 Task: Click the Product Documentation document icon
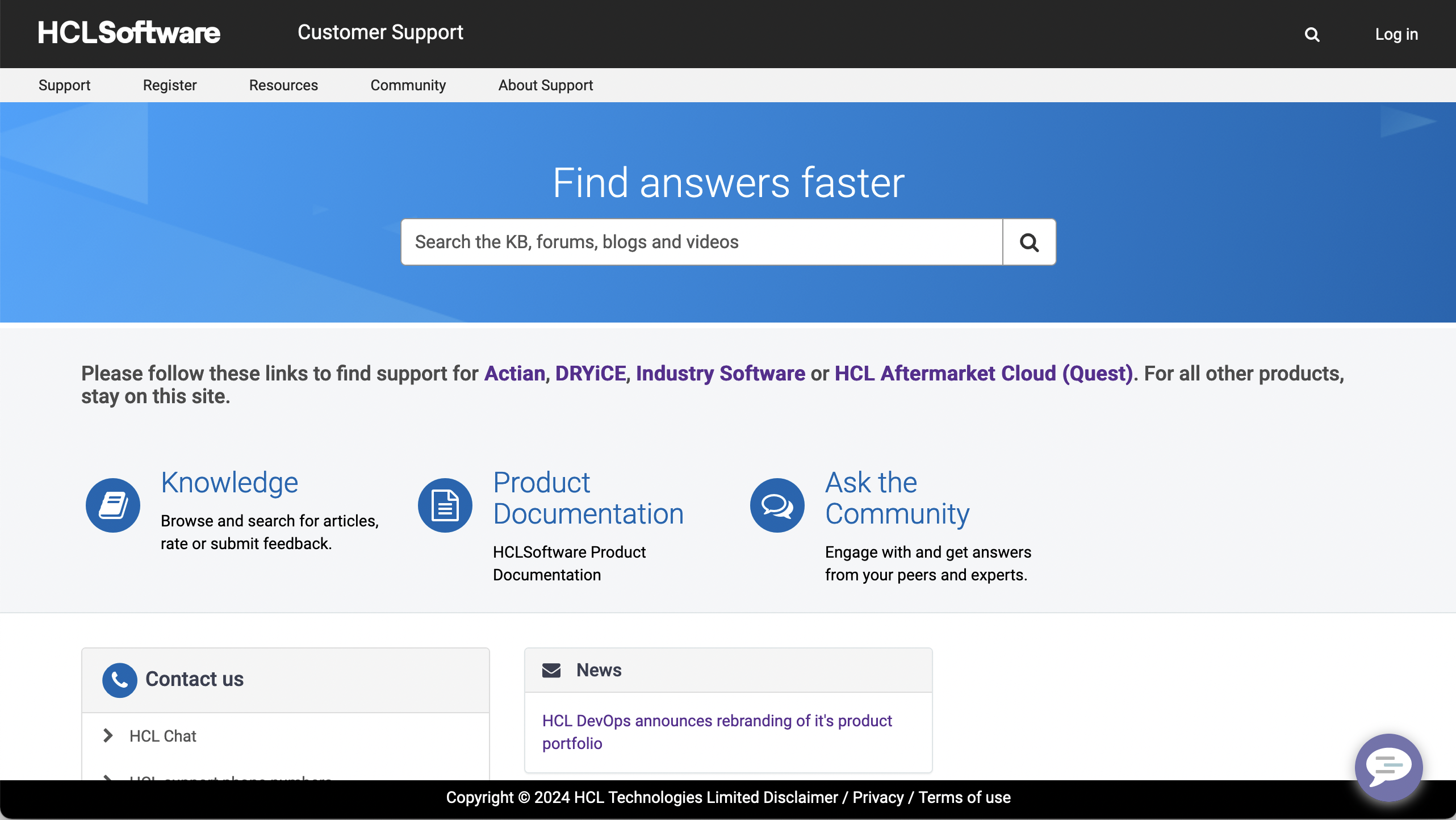coord(445,505)
